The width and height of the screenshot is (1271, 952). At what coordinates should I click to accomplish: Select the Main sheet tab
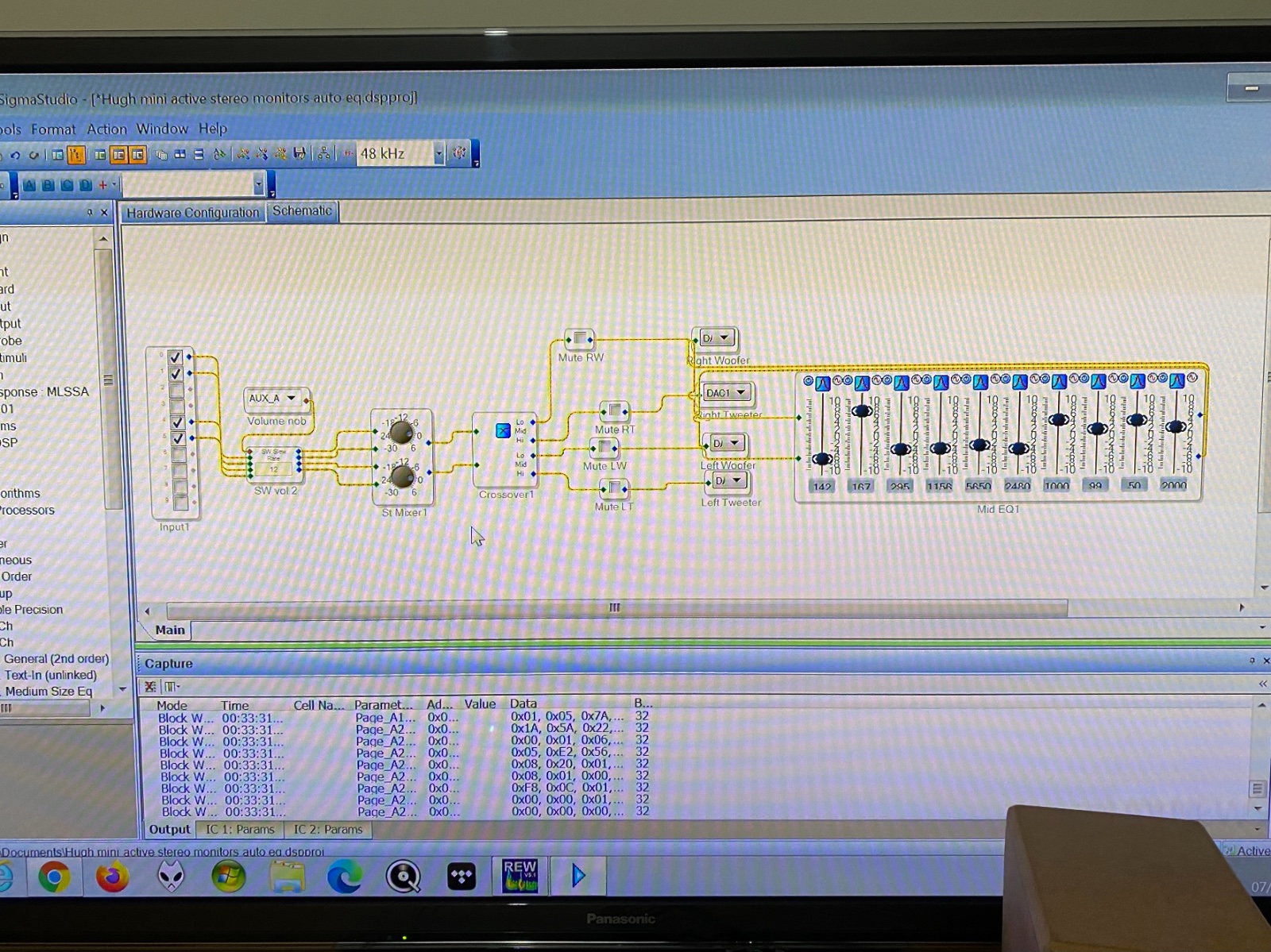tap(170, 630)
